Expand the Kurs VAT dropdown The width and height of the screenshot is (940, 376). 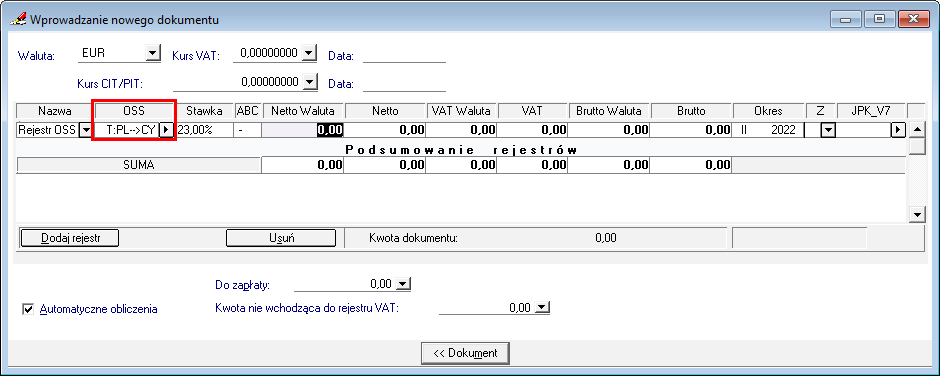point(309,53)
